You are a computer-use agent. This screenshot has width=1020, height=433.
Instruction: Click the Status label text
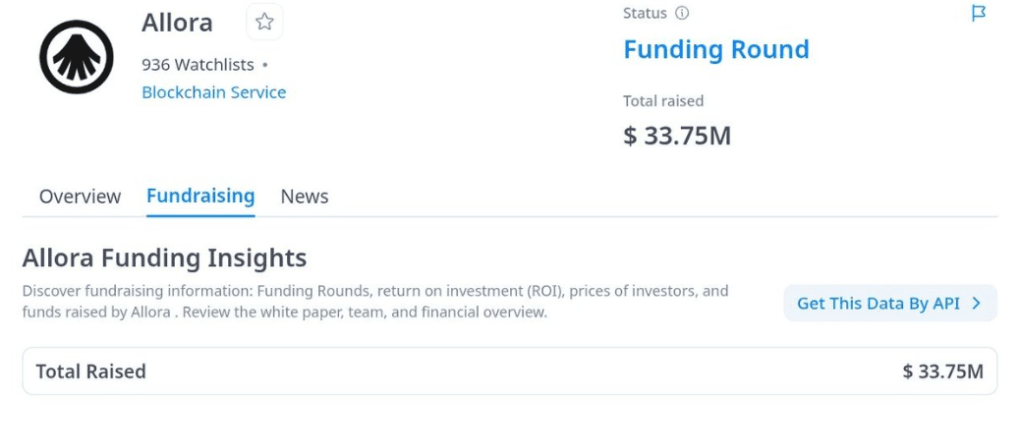(x=645, y=14)
